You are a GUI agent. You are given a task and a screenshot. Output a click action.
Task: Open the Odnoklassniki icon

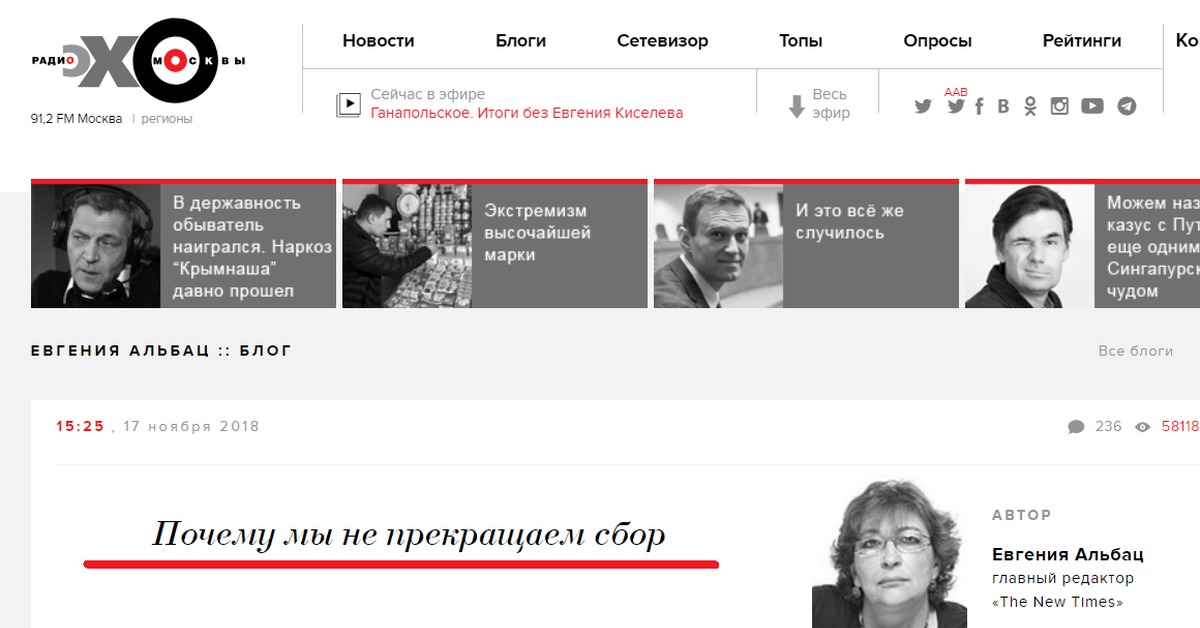pyautogui.click(x=1030, y=106)
